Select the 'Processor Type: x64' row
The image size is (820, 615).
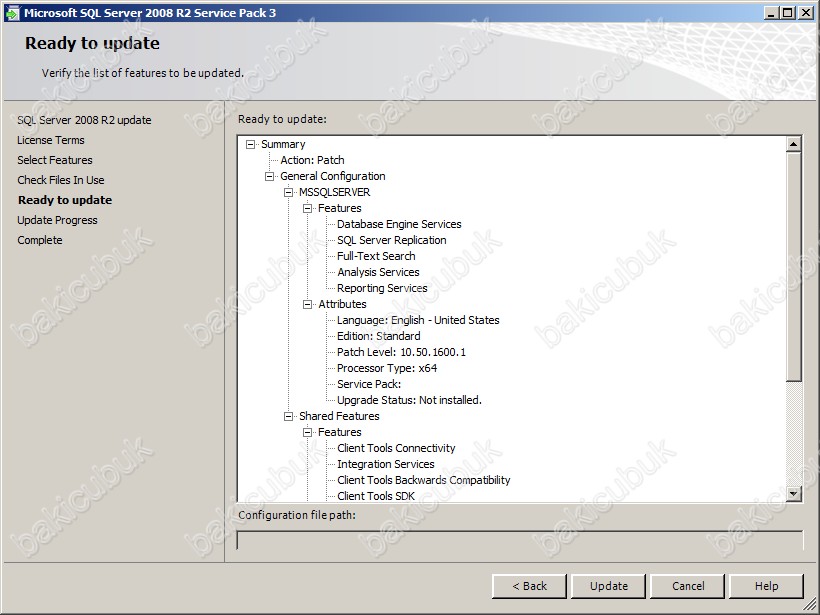(387, 368)
